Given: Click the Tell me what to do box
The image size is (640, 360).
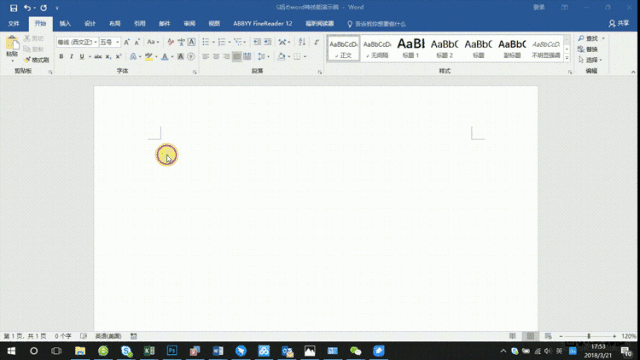Looking at the screenshot, I should coord(376,24).
